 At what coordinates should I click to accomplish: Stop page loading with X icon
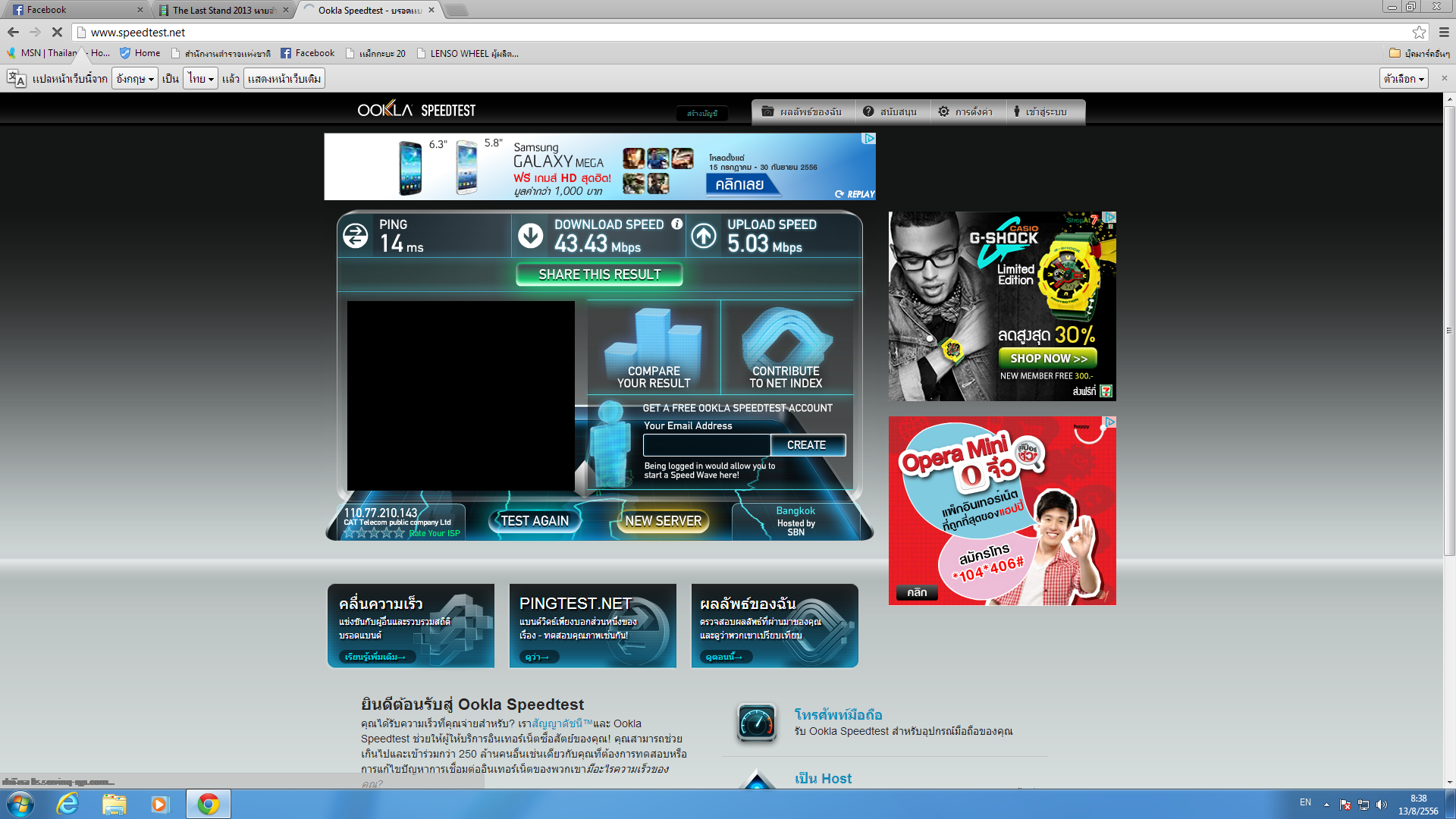[57, 32]
